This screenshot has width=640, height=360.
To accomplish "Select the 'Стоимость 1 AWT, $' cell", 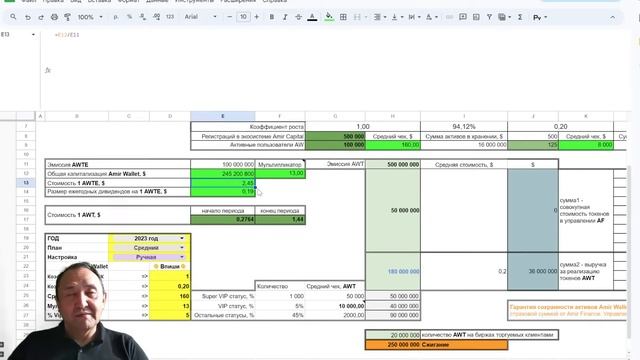I will coord(118,215).
